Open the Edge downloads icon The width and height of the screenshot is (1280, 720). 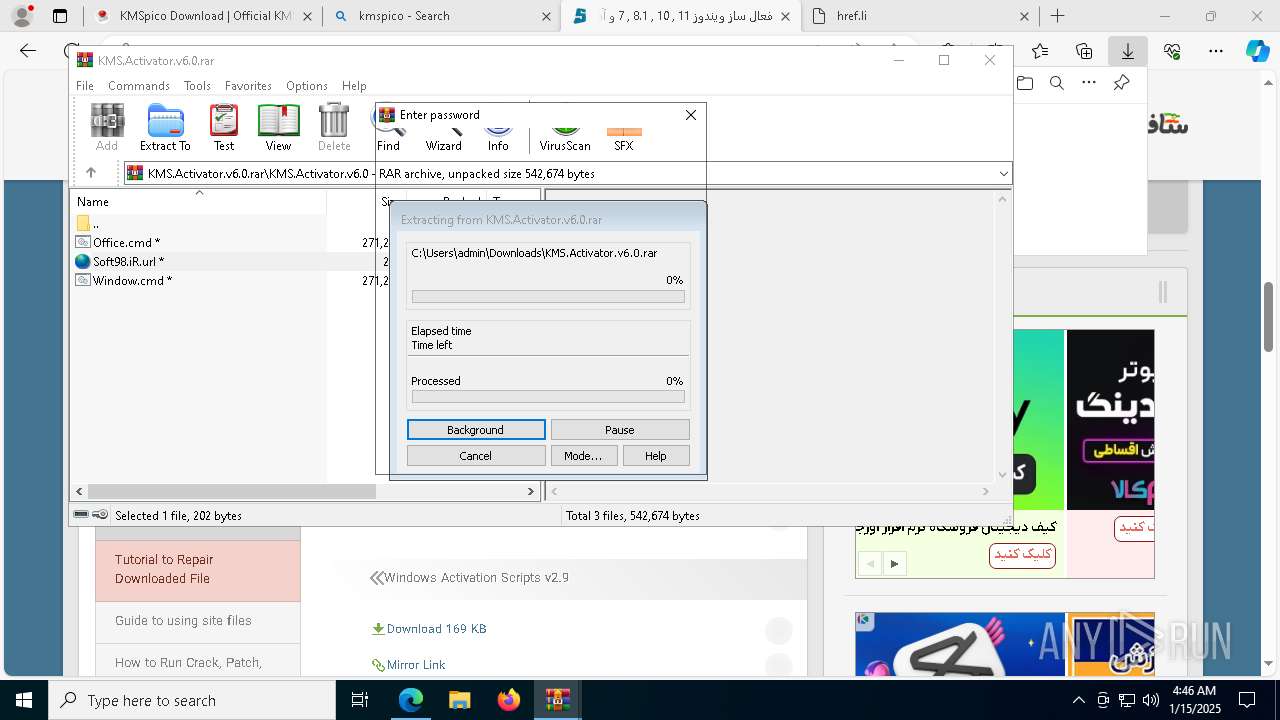1128,51
